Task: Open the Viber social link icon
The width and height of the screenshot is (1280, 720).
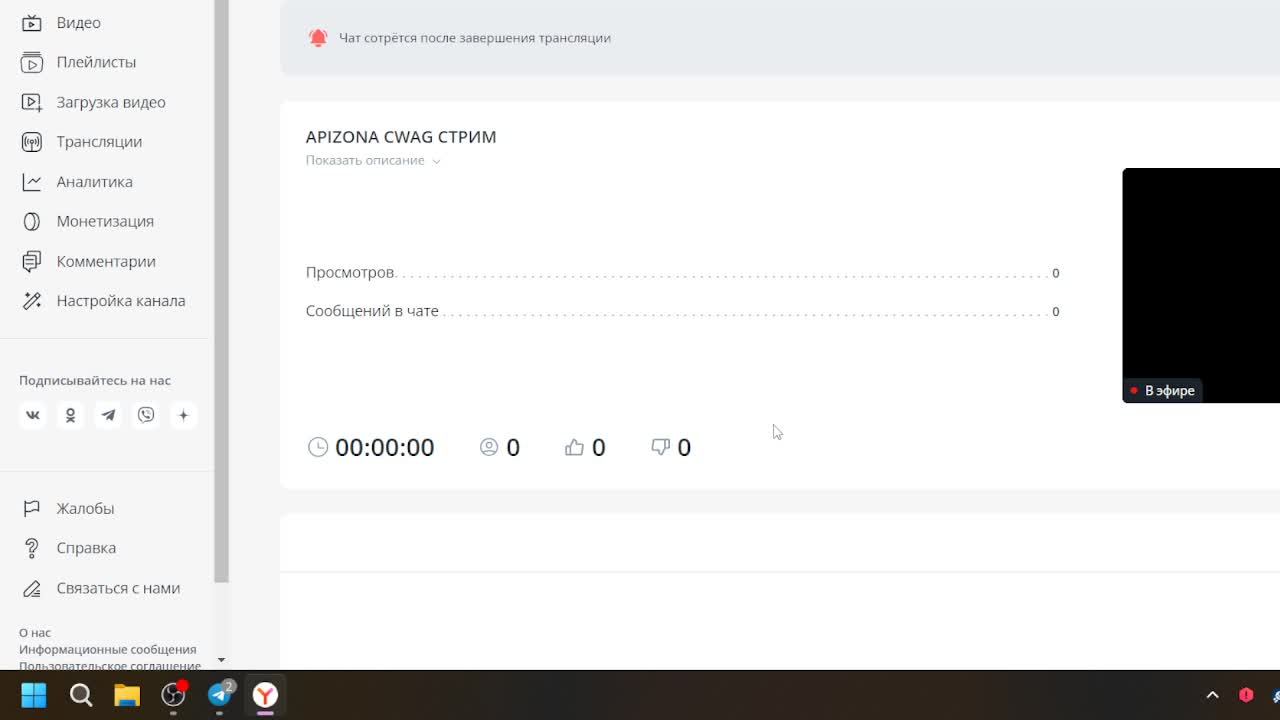Action: [x=146, y=415]
